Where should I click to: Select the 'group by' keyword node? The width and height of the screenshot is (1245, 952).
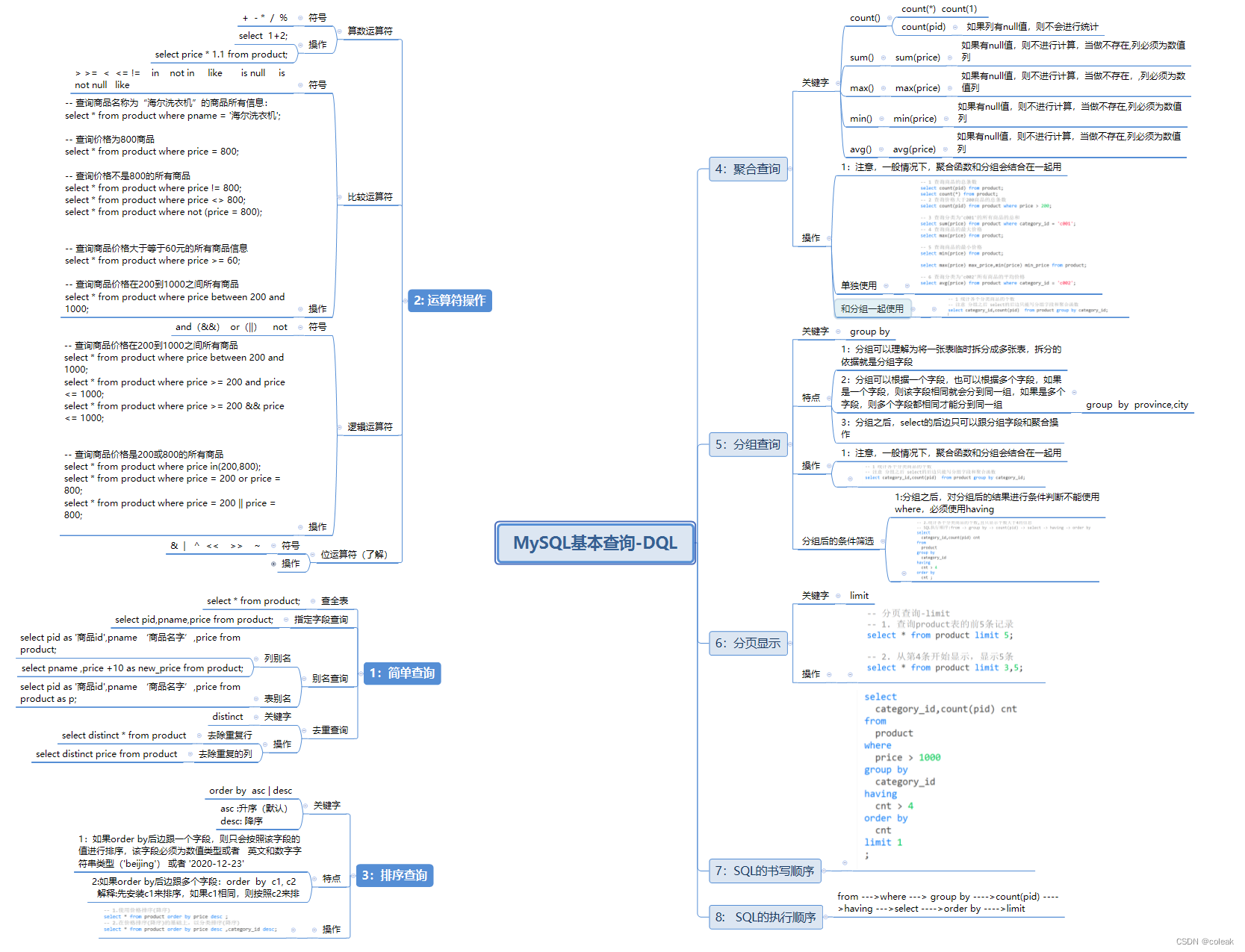pos(869,332)
